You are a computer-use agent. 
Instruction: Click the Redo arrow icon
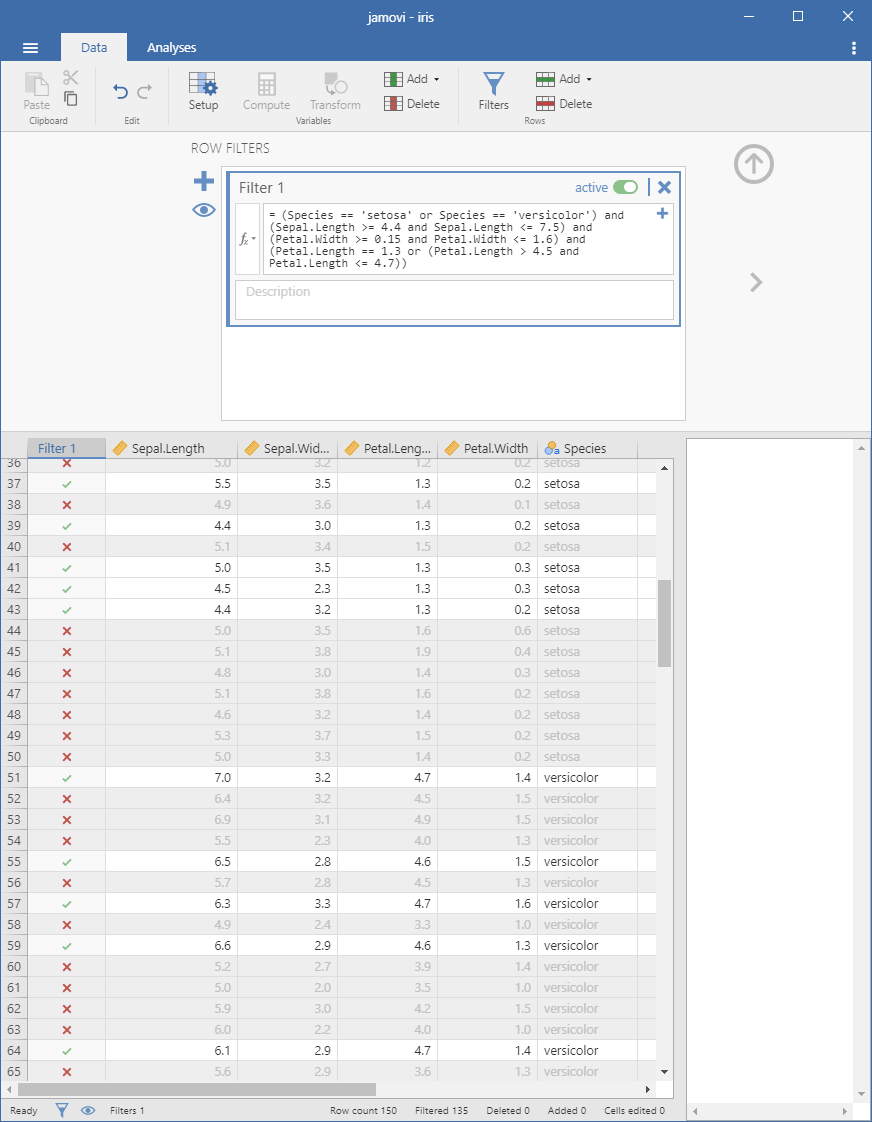point(145,92)
